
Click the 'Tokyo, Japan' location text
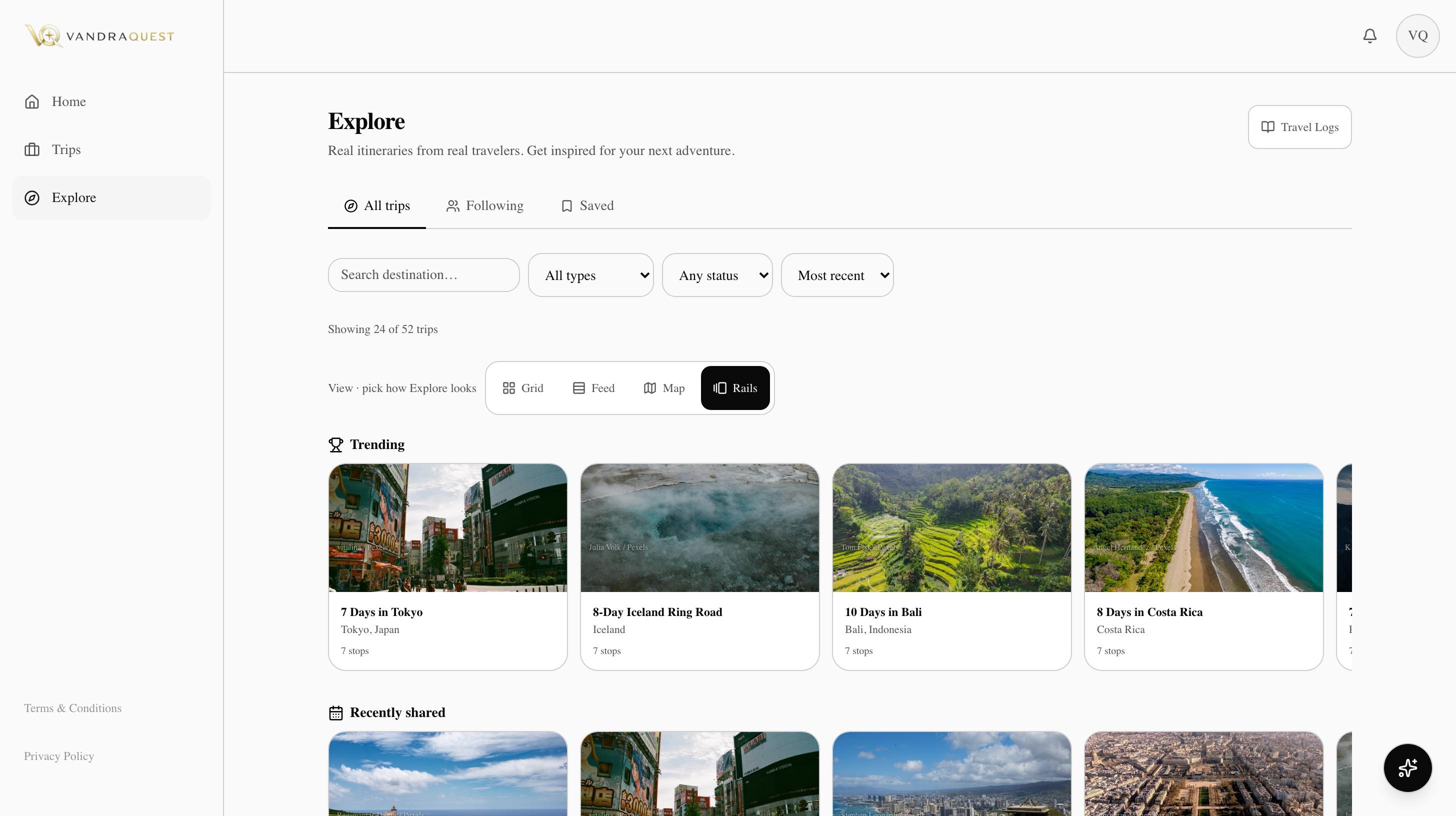click(369, 629)
